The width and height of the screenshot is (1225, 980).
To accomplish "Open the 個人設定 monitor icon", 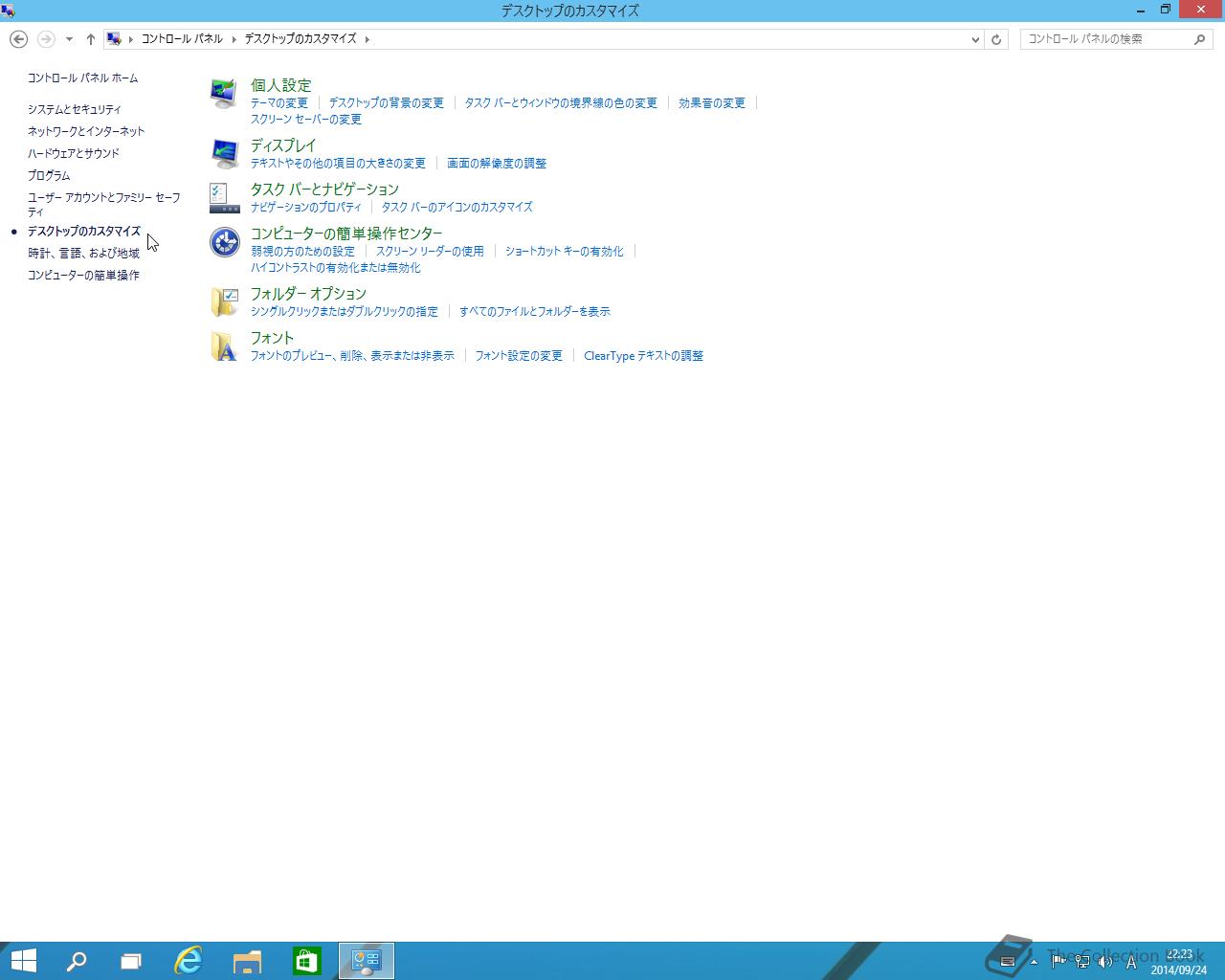I will (224, 94).
